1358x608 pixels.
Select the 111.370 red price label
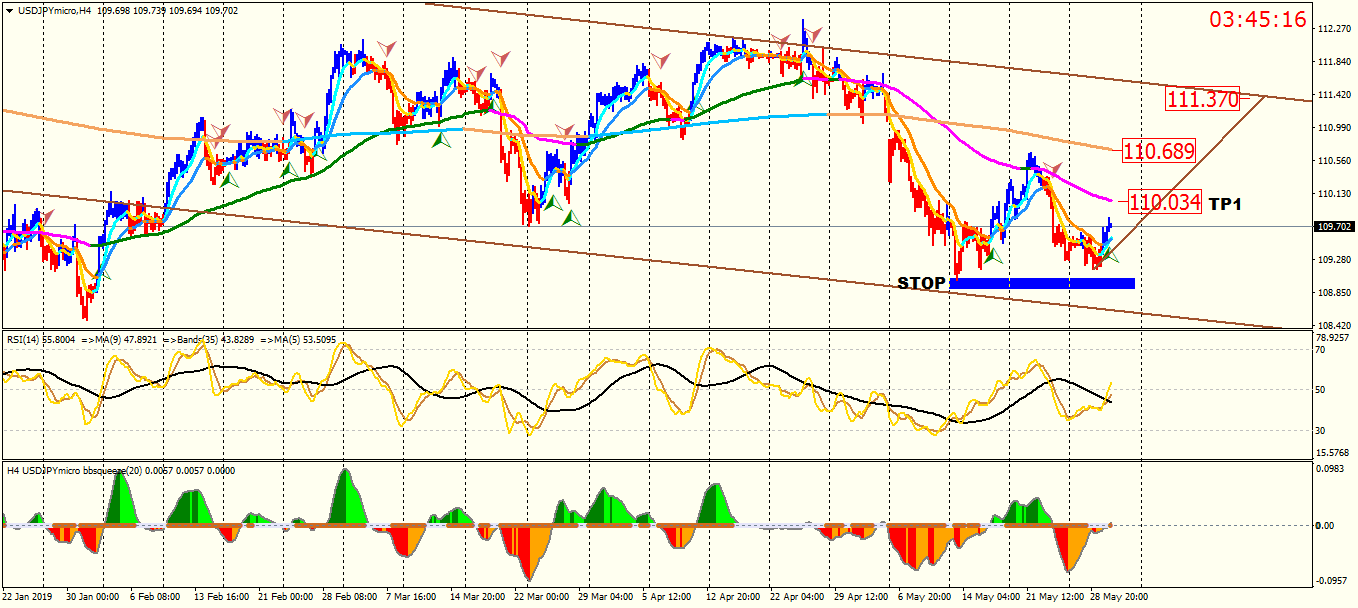(x=1203, y=99)
